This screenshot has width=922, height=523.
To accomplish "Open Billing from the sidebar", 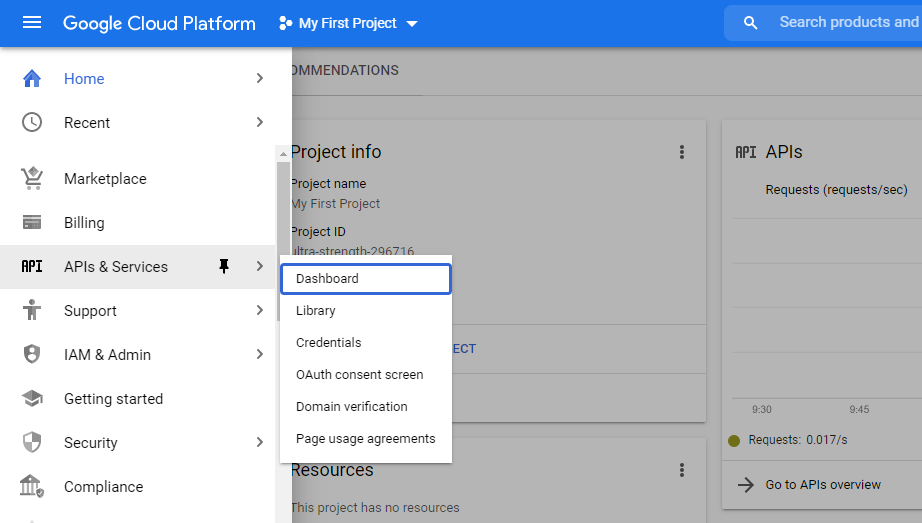I will [84, 223].
